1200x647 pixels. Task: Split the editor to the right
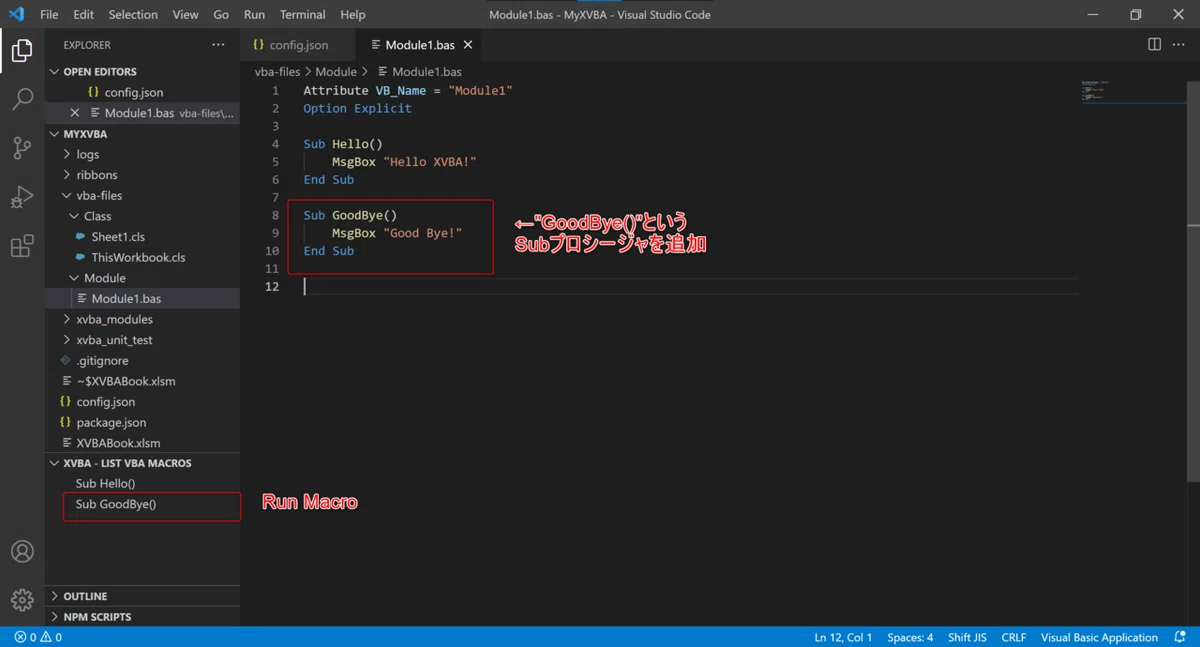point(1154,45)
